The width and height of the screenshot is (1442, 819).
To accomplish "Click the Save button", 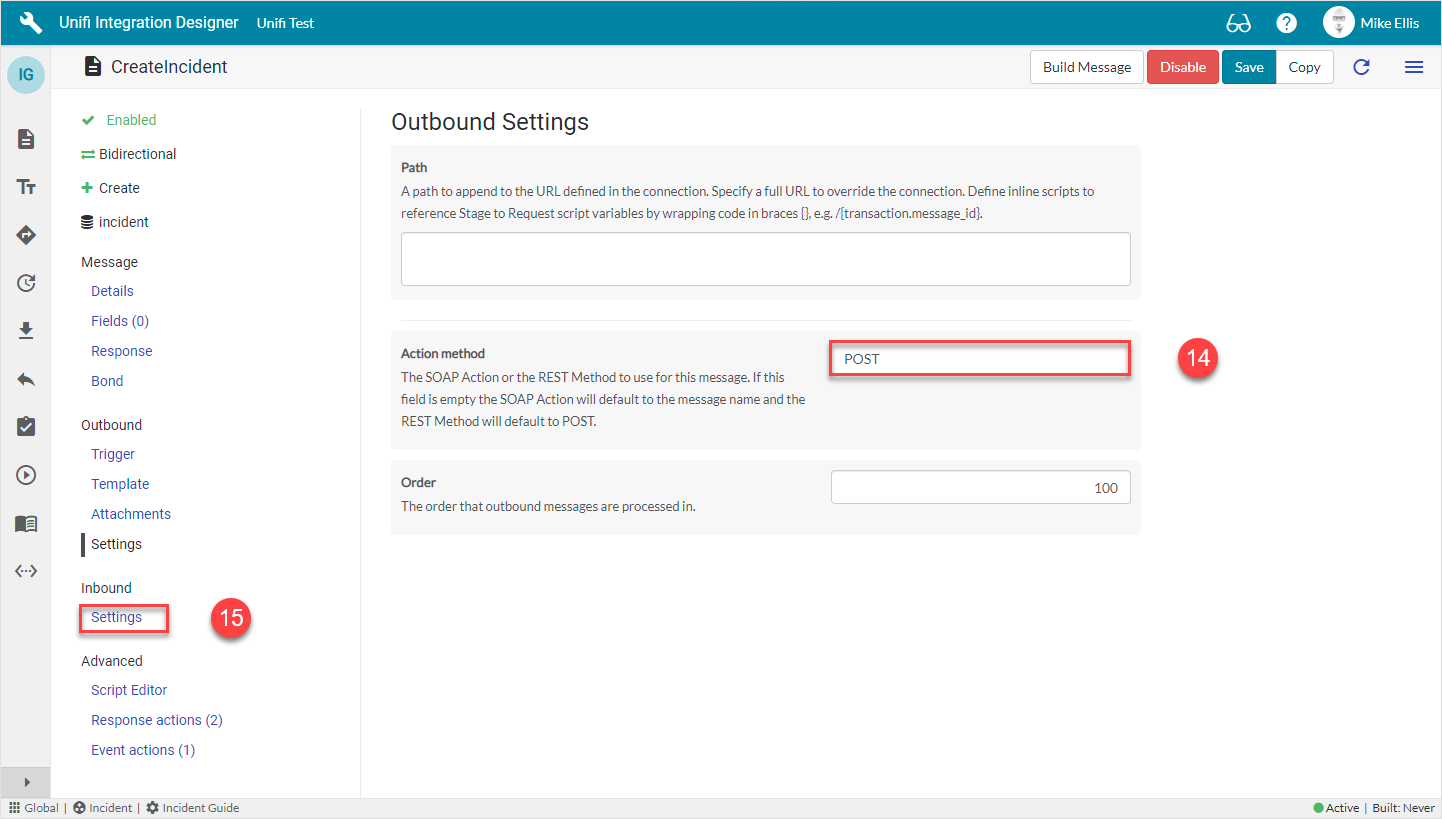I will pyautogui.click(x=1248, y=67).
